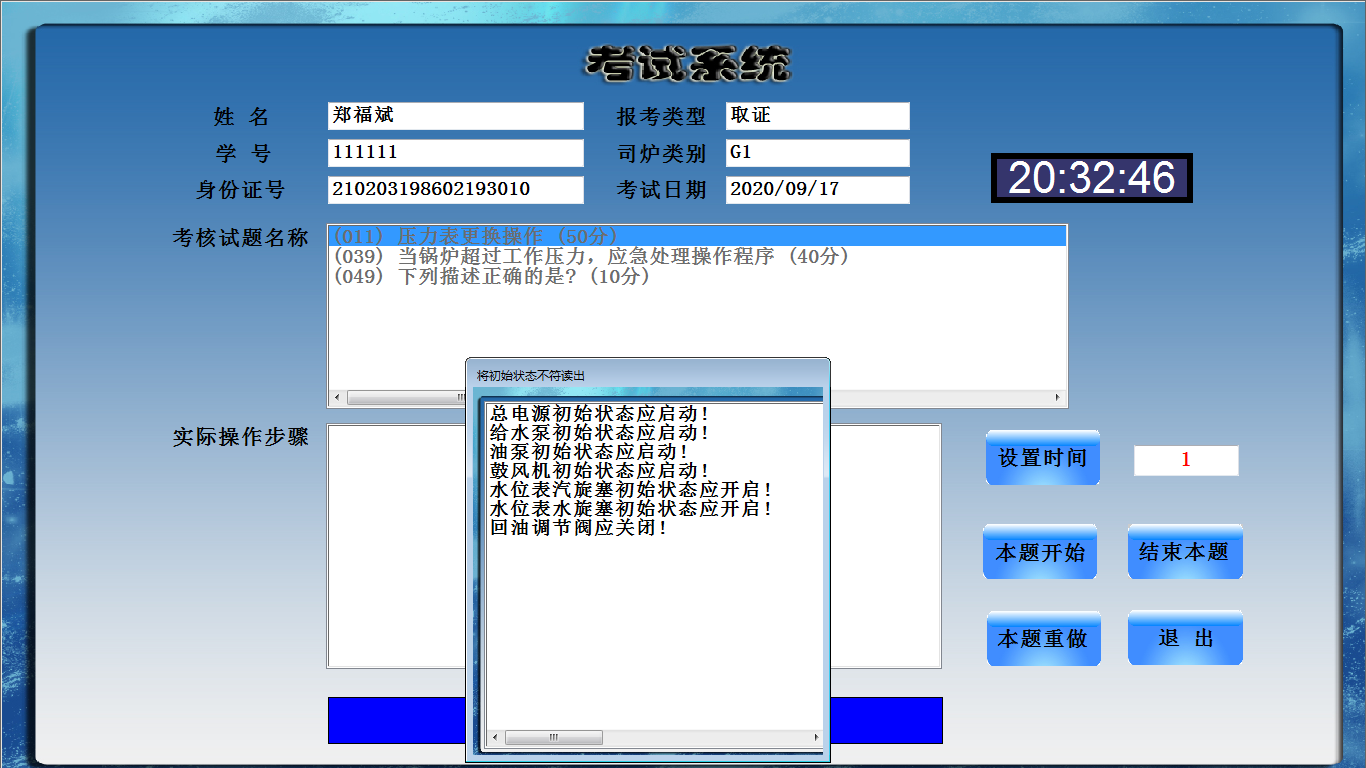Click the 司炉类别 field showing G1
The height and width of the screenshot is (768, 1366).
(x=817, y=153)
